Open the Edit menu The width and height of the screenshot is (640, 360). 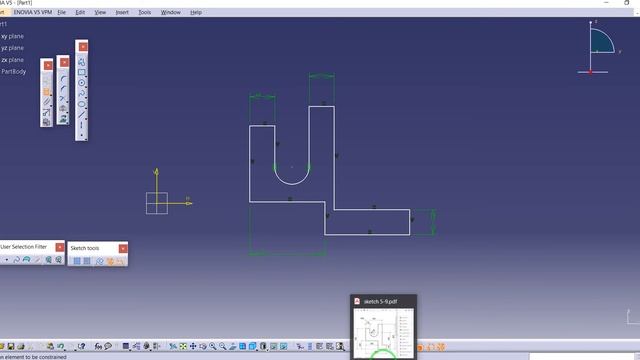tap(80, 12)
